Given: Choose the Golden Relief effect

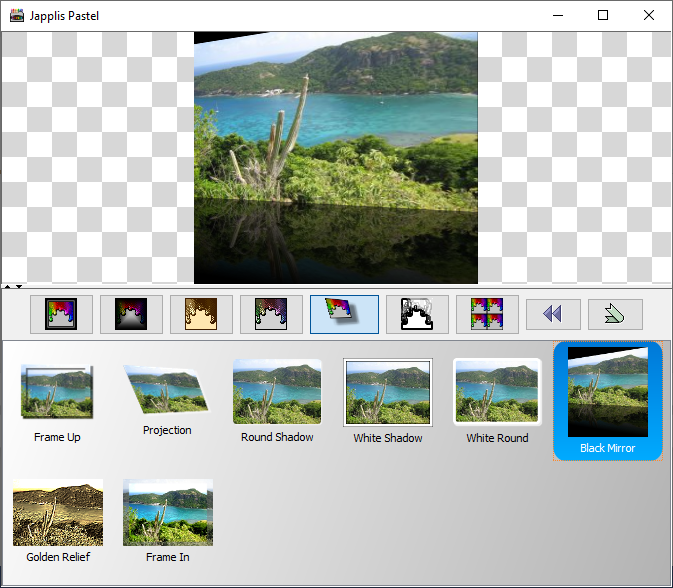Looking at the screenshot, I should coord(57,513).
